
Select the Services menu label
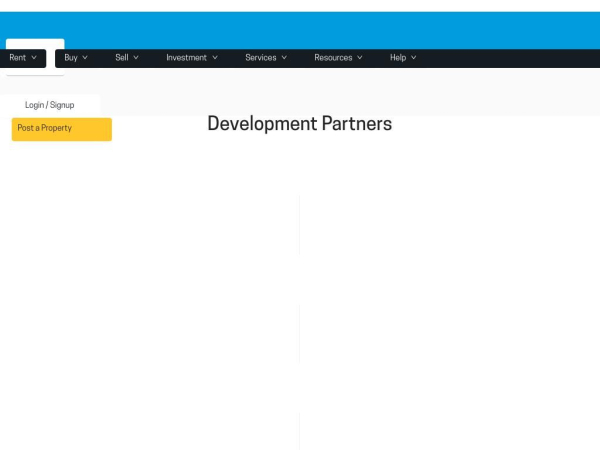(x=261, y=58)
